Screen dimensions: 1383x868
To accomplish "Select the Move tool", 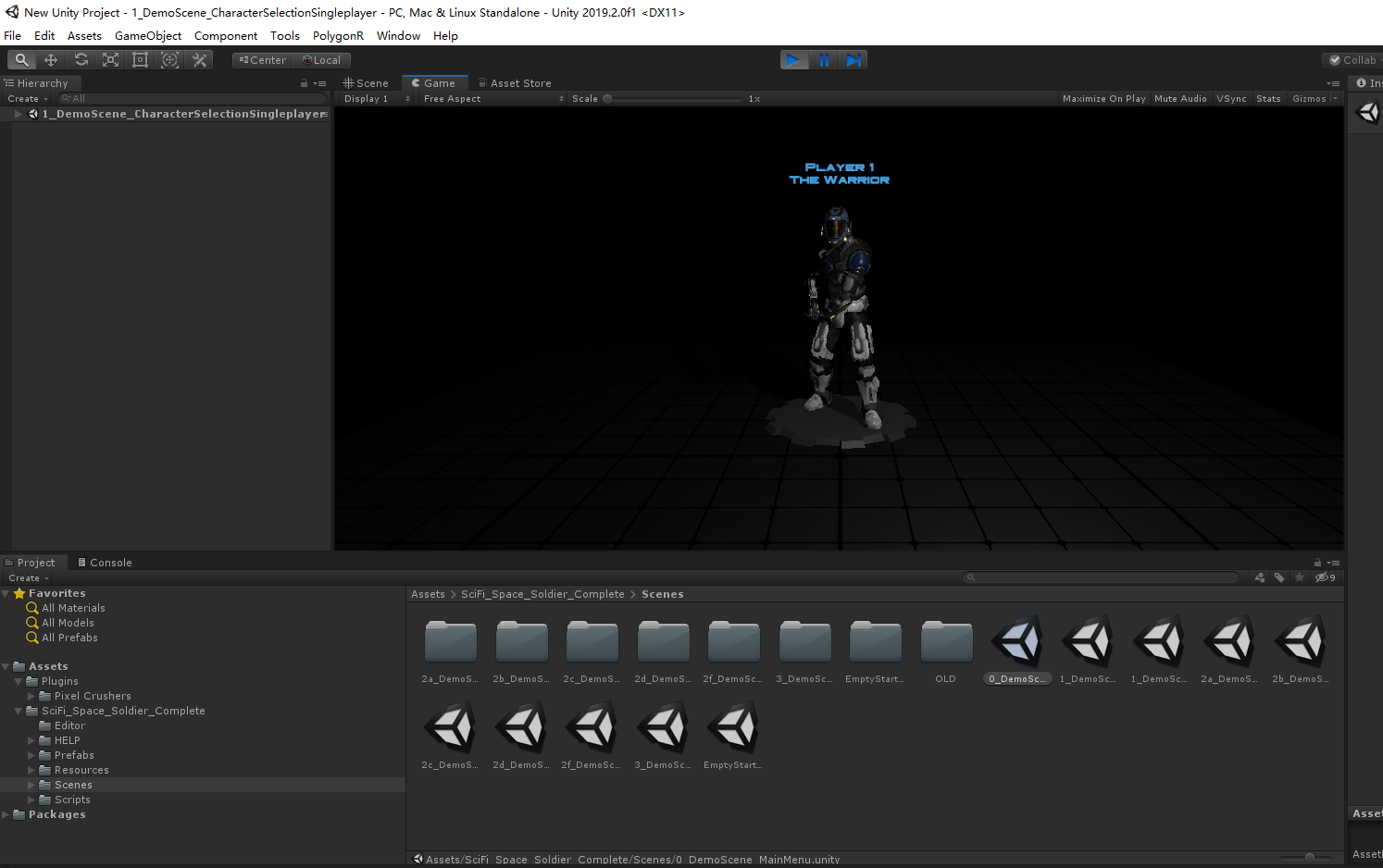I will click(51, 59).
